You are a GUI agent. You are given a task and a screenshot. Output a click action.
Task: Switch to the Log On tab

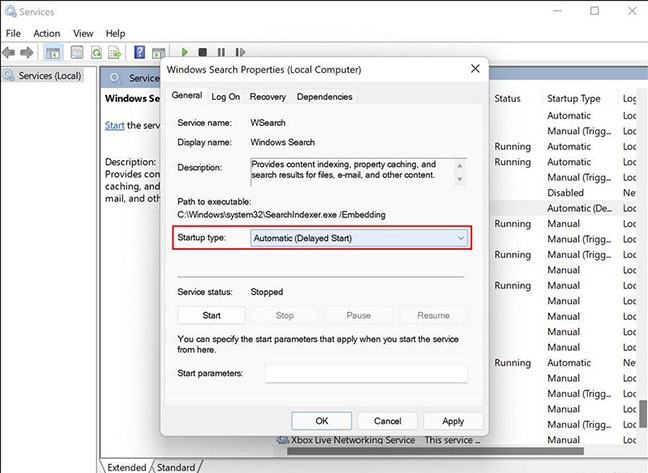(225, 97)
